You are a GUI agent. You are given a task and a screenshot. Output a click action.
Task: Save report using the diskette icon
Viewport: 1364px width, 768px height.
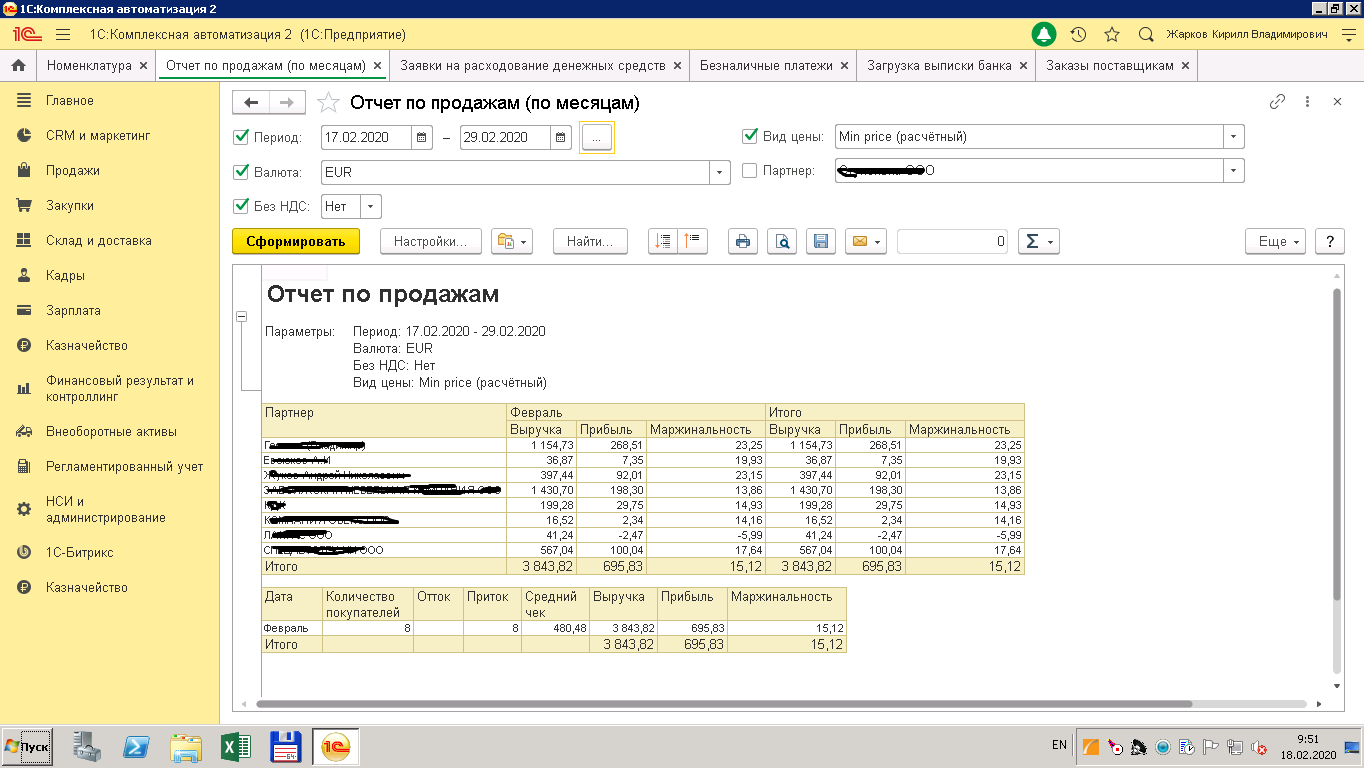tap(820, 241)
